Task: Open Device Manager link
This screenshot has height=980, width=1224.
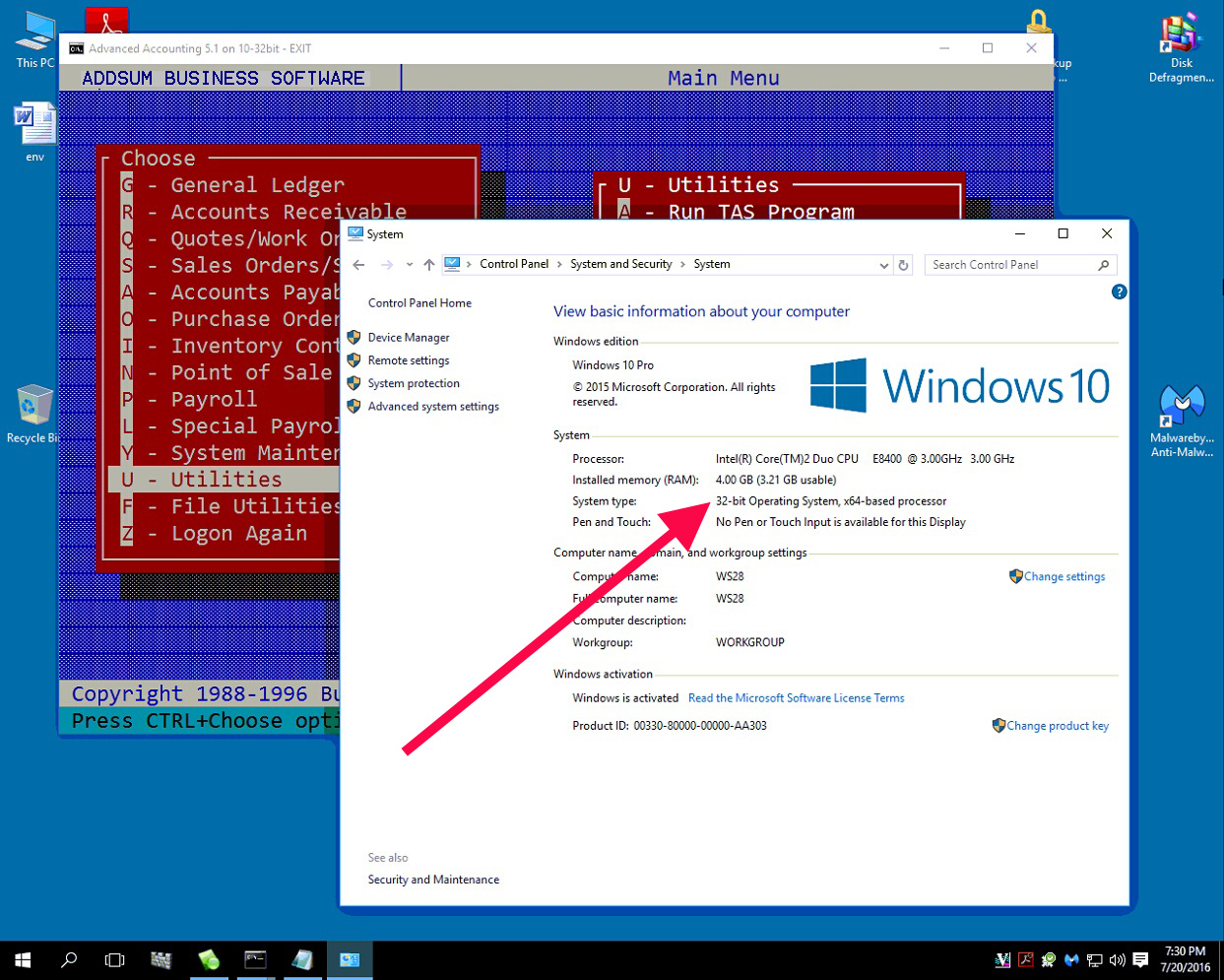Action: pyautogui.click(x=409, y=337)
